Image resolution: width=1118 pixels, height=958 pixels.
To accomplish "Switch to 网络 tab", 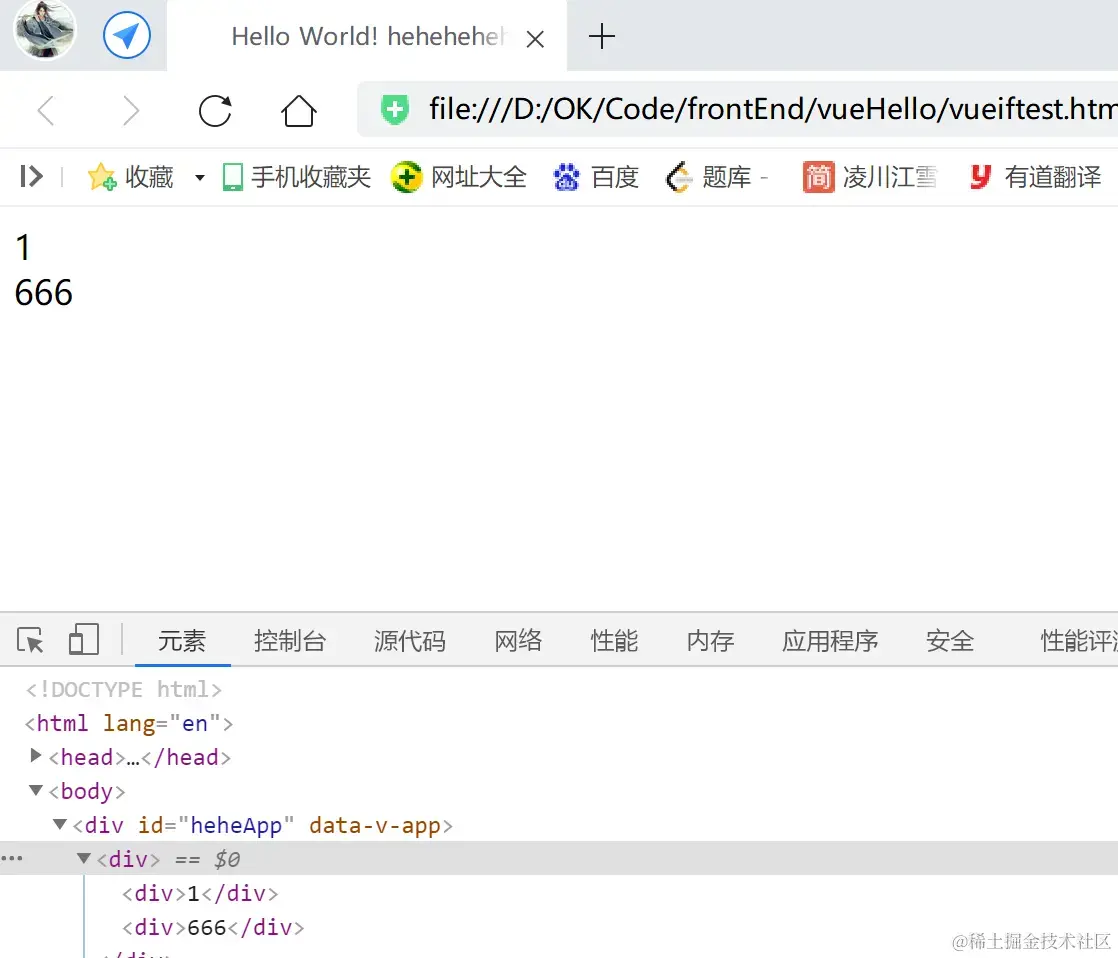I will (518, 641).
